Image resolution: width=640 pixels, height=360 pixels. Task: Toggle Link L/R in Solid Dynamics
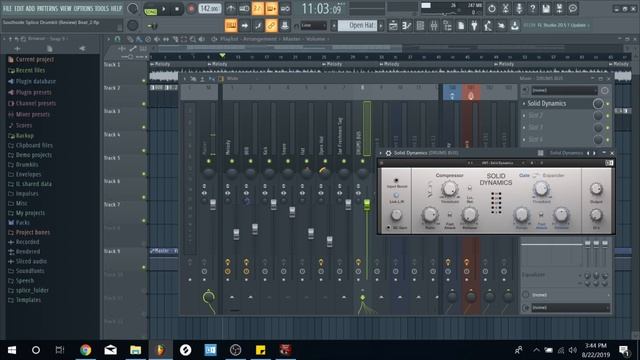[x=396, y=196]
